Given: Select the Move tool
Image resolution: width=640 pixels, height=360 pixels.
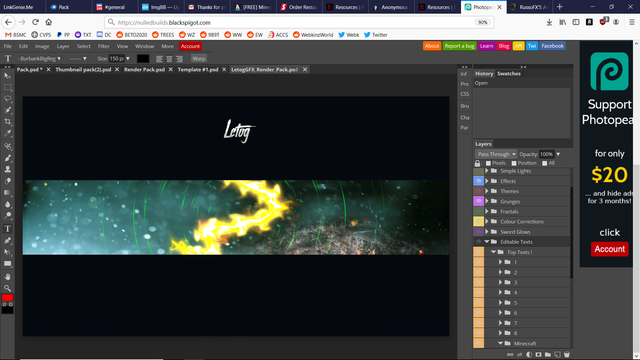Looking at the screenshot, I should coord(7,76).
